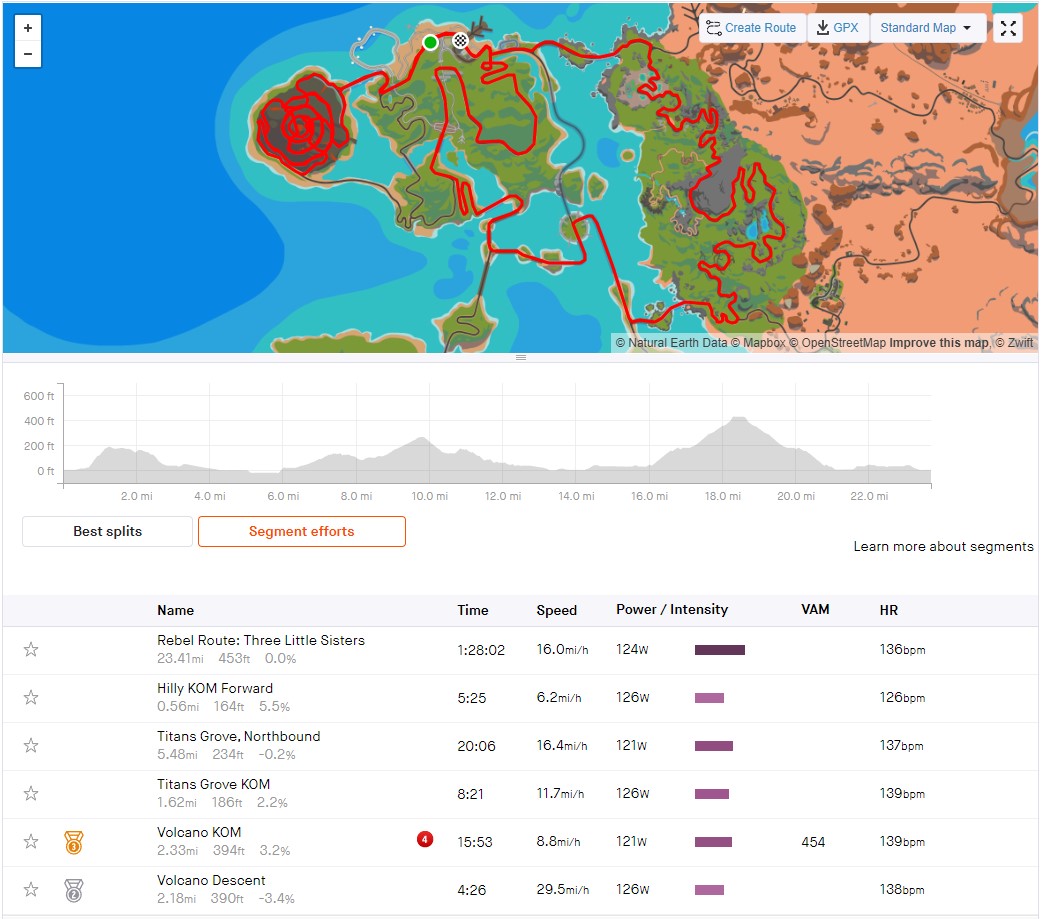This screenshot has height=919, width=1043.
Task: Star the Titans Grove KOM segment
Action: (31, 793)
